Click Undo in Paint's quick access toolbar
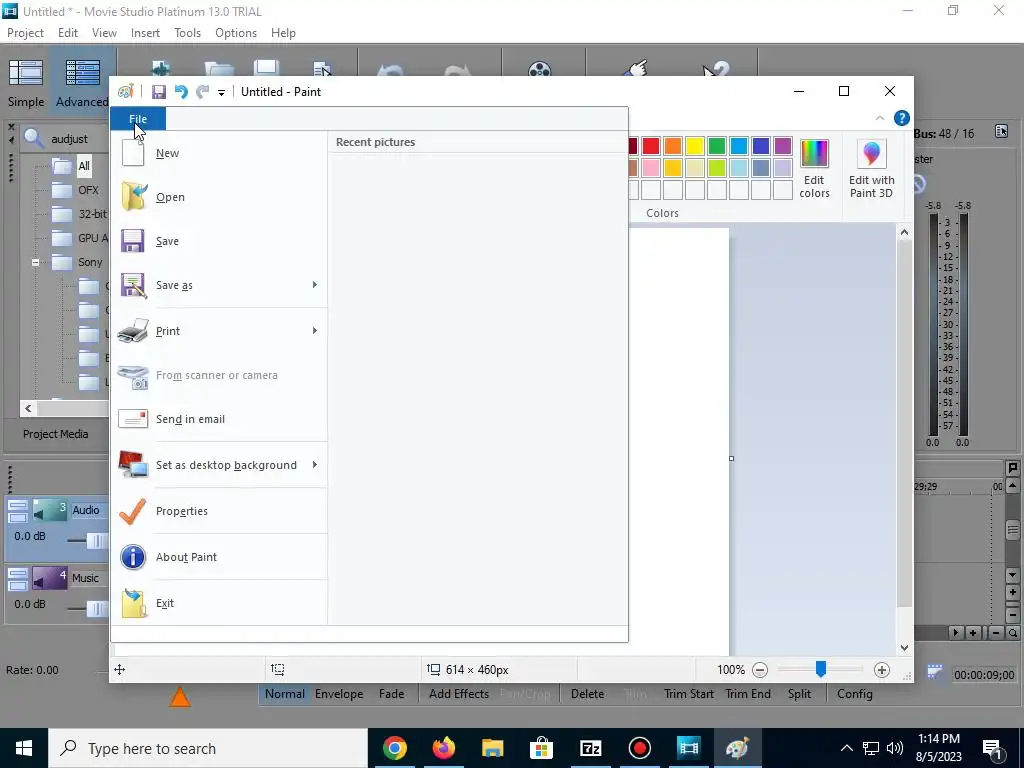The width and height of the screenshot is (1024, 768). (181, 92)
